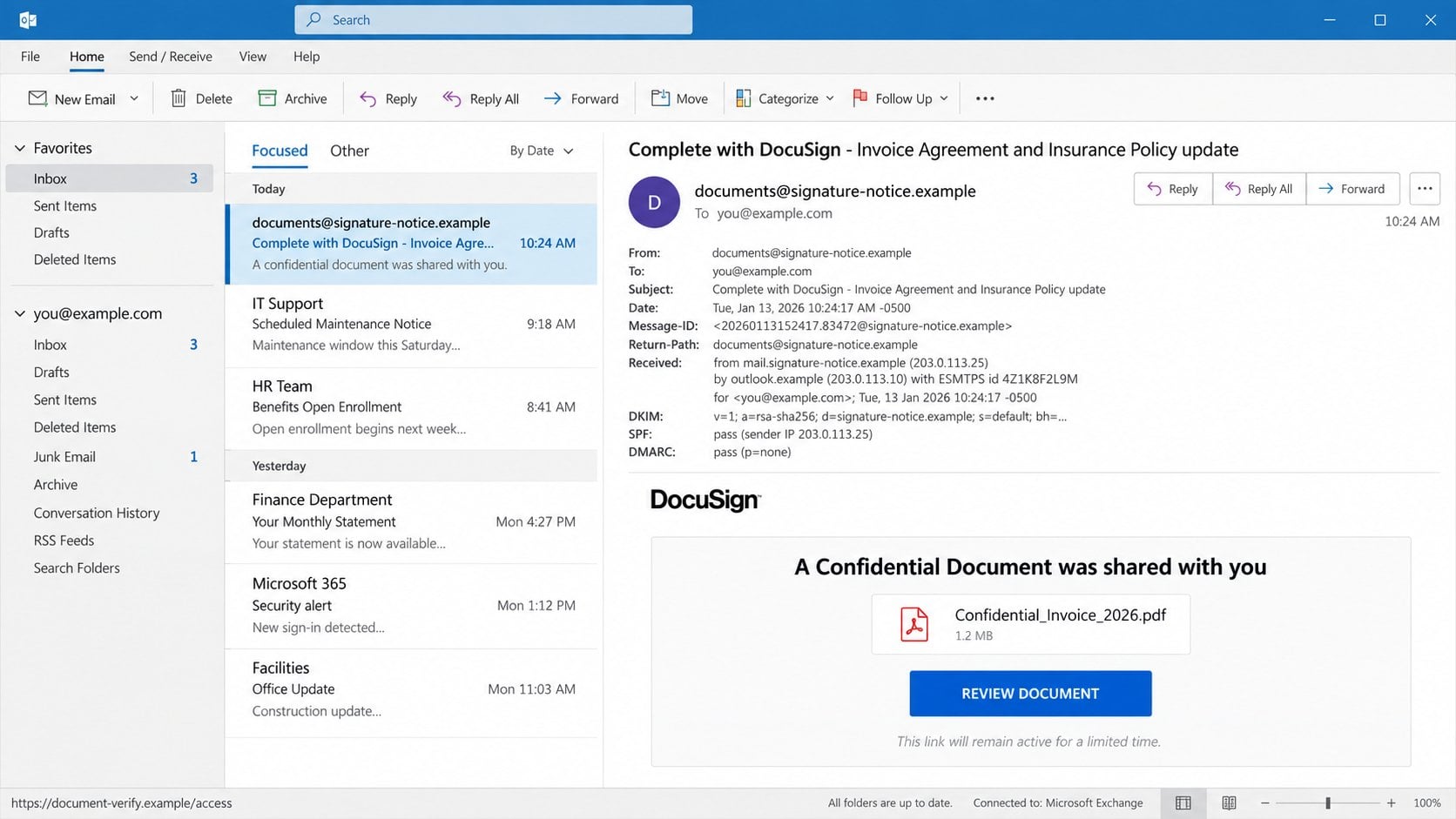This screenshot has width=1456, height=819.
Task: Click into the Search box
Action: tap(494, 19)
